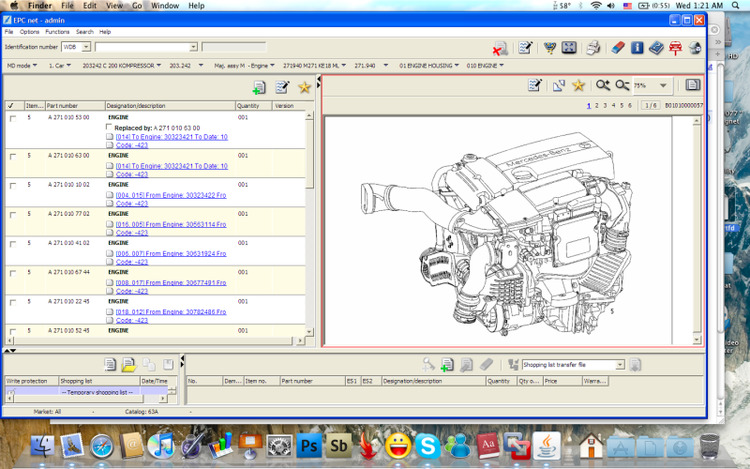750x469 pixels.
Task: Click the delete document icon with red X
Action: (500, 48)
